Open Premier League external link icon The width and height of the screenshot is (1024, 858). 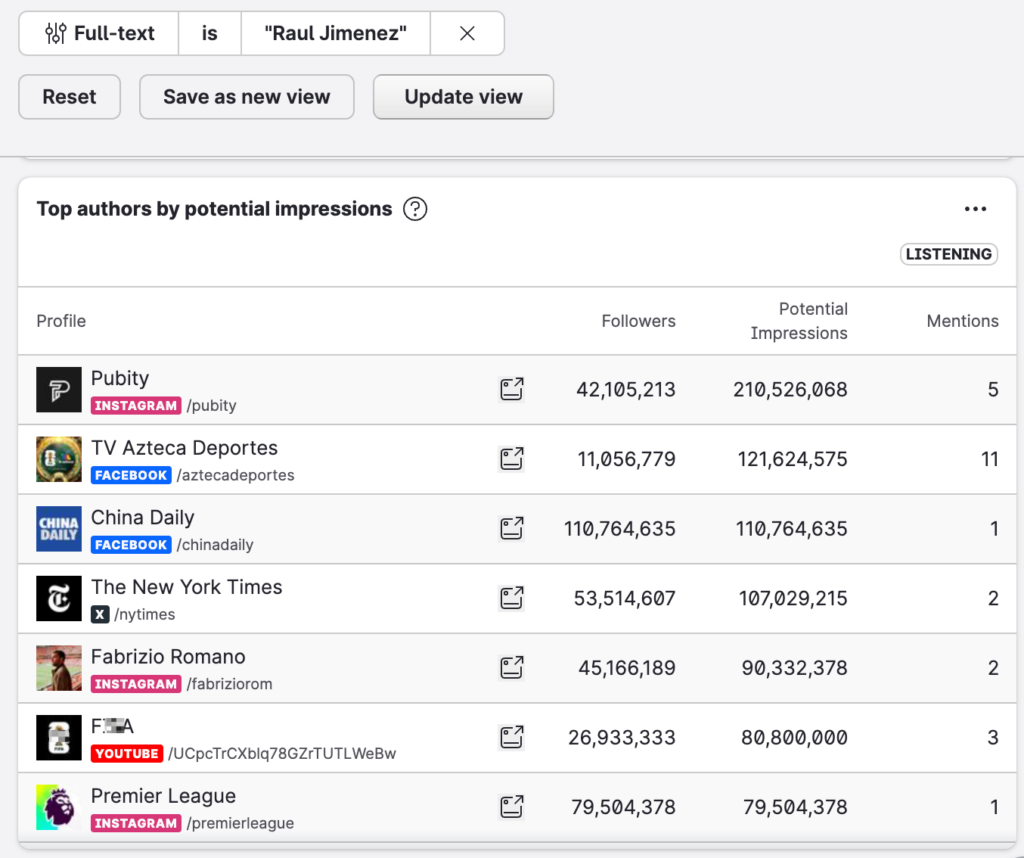click(511, 807)
